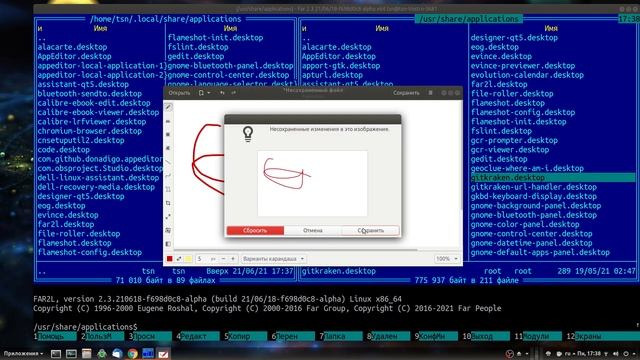The image size is (640, 360).
Task: Decrease the pencil size with the minus button
Action: pyautogui.click(x=223, y=259)
